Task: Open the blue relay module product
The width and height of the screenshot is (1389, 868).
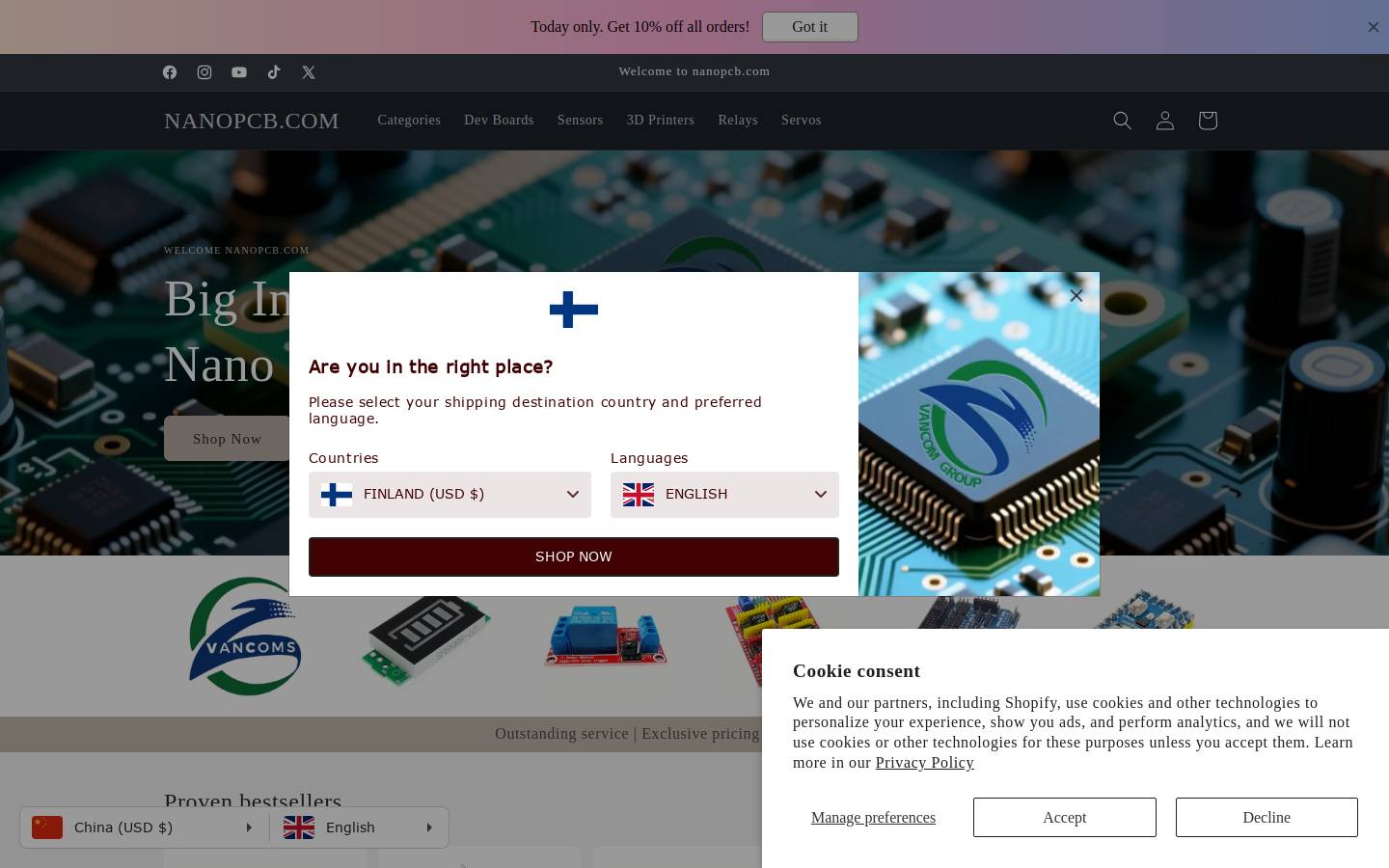Action: tap(606, 637)
